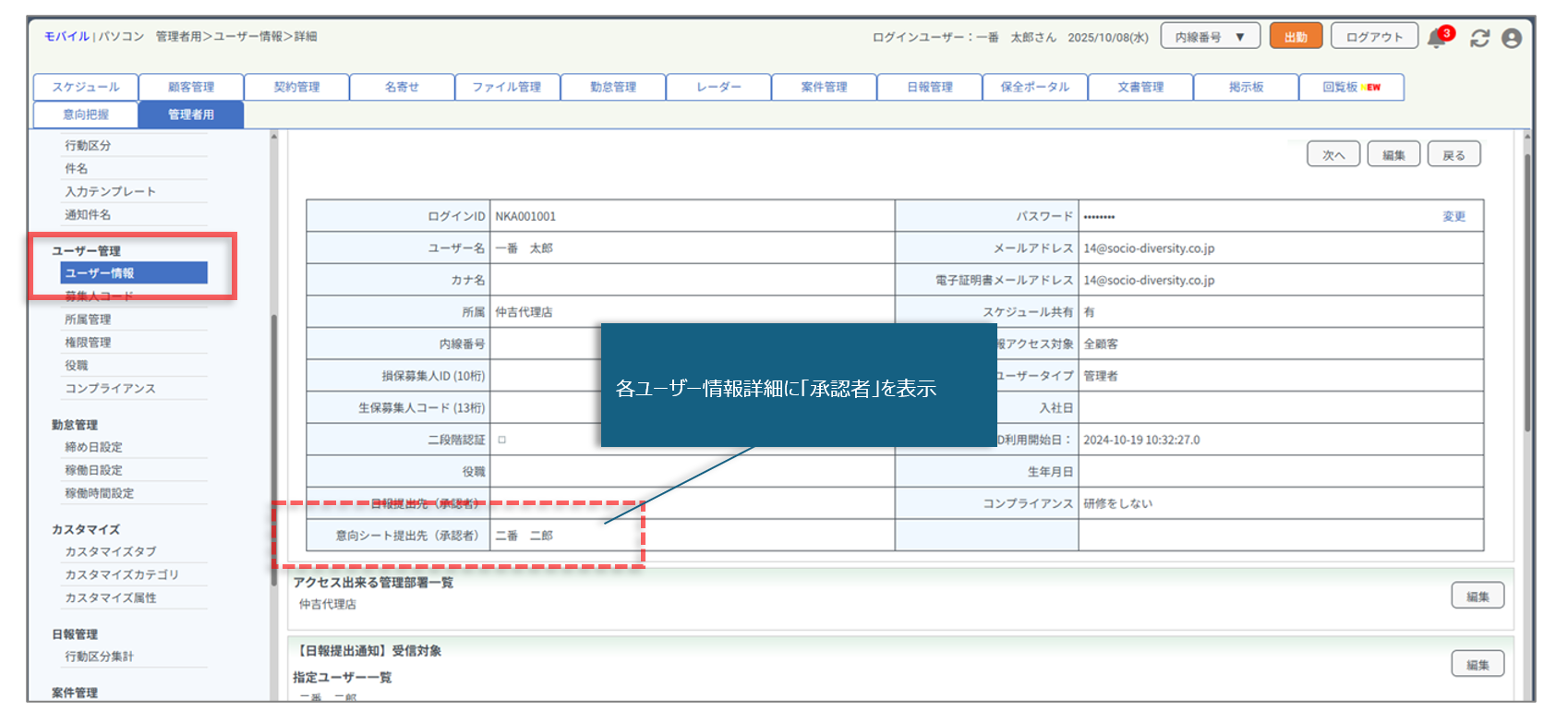1568x724 pixels.
Task: Open the 回覧板 tab marked NEW
Action: (x=1351, y=87)
